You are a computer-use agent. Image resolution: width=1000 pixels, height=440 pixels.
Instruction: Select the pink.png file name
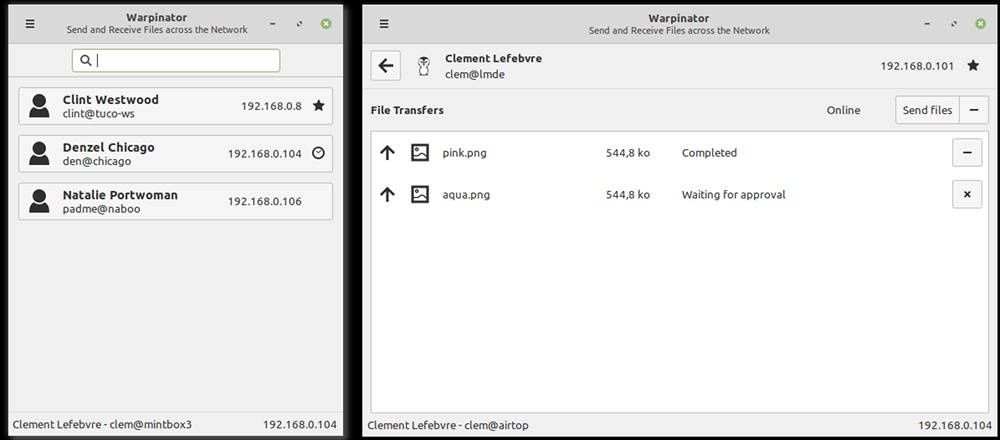click(464, 153)
